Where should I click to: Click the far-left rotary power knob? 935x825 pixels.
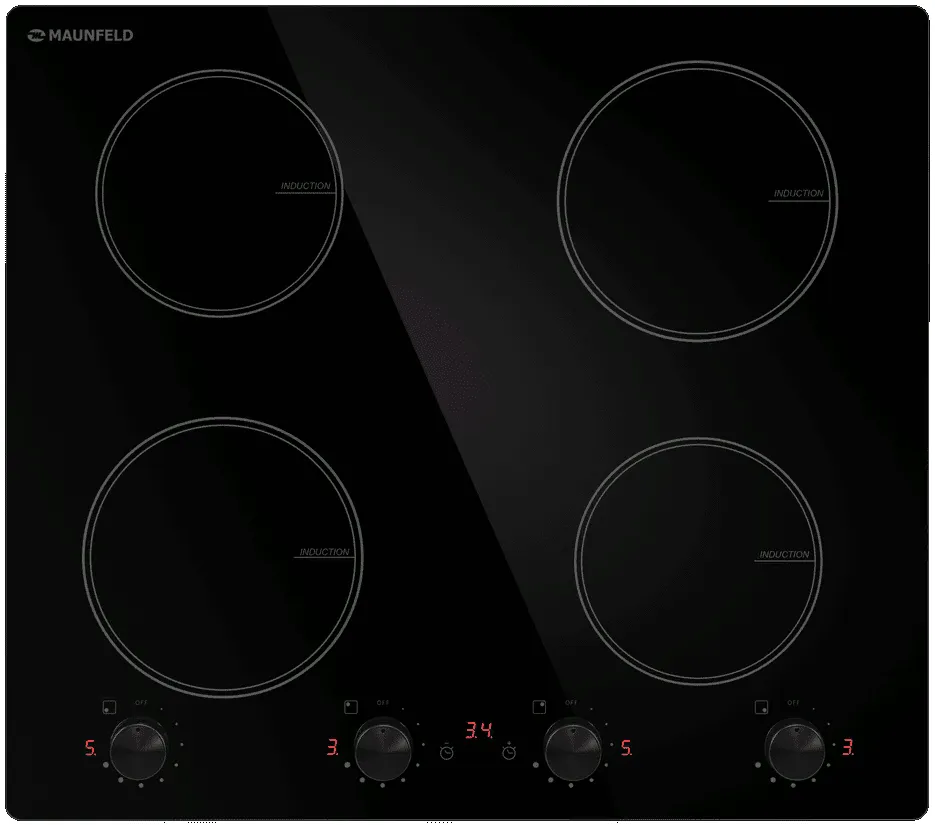point(138,746)
